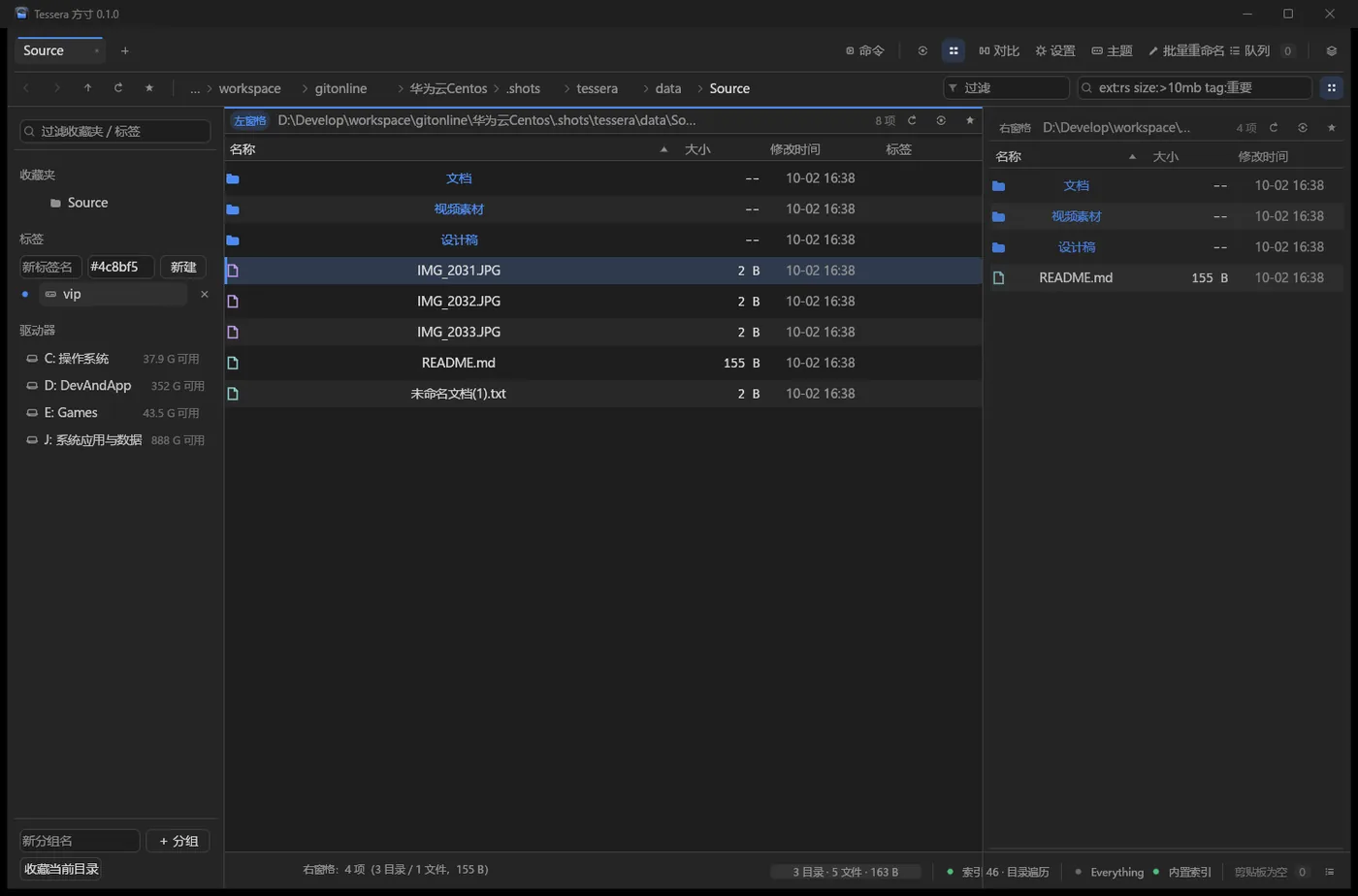The height and width of the screenshot is (896, 1358).
Task: Sort left pane by 大小 column
Action: 697,149
